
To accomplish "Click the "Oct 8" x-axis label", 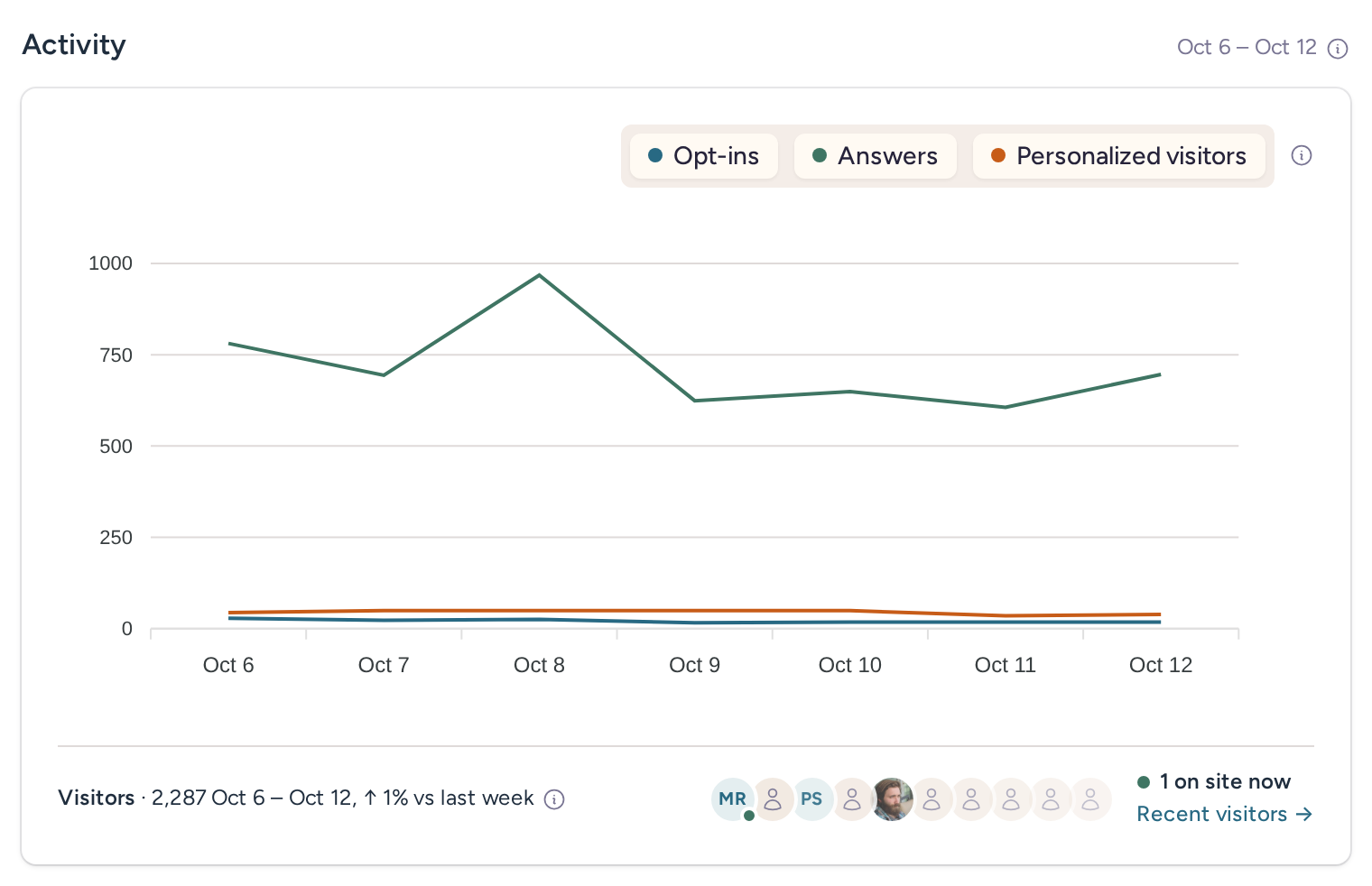I will coord(539,665).
